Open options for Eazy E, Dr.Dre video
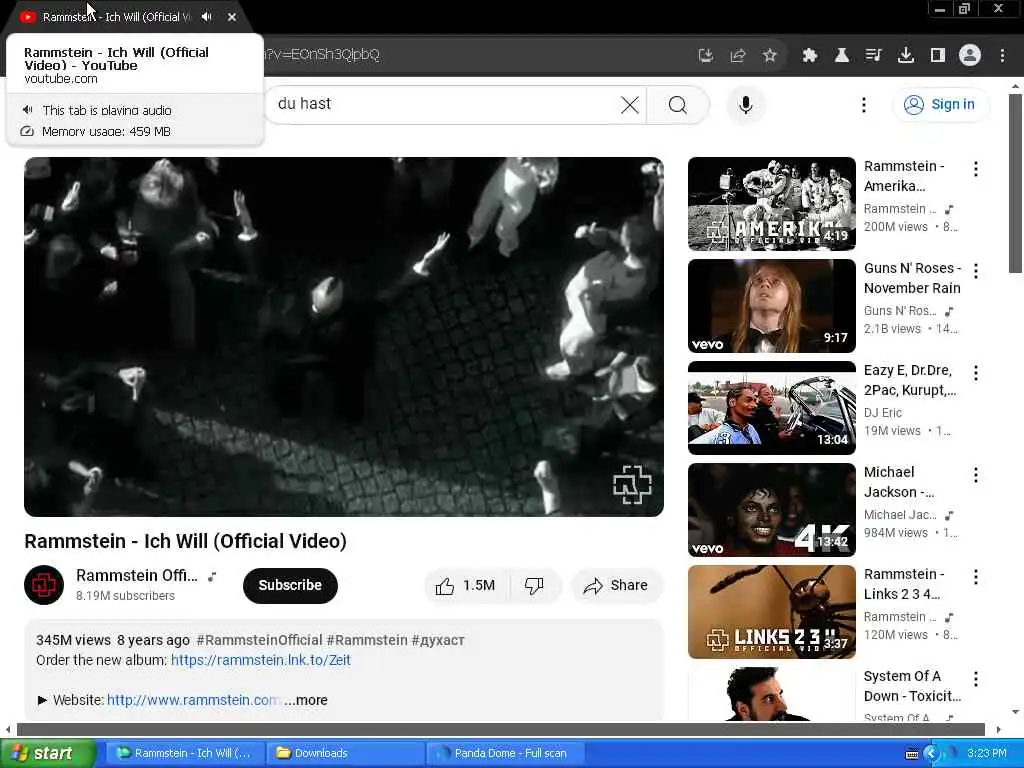Image resolution: width=1024 pixels, height=768 pixels. tap(976, 373)
